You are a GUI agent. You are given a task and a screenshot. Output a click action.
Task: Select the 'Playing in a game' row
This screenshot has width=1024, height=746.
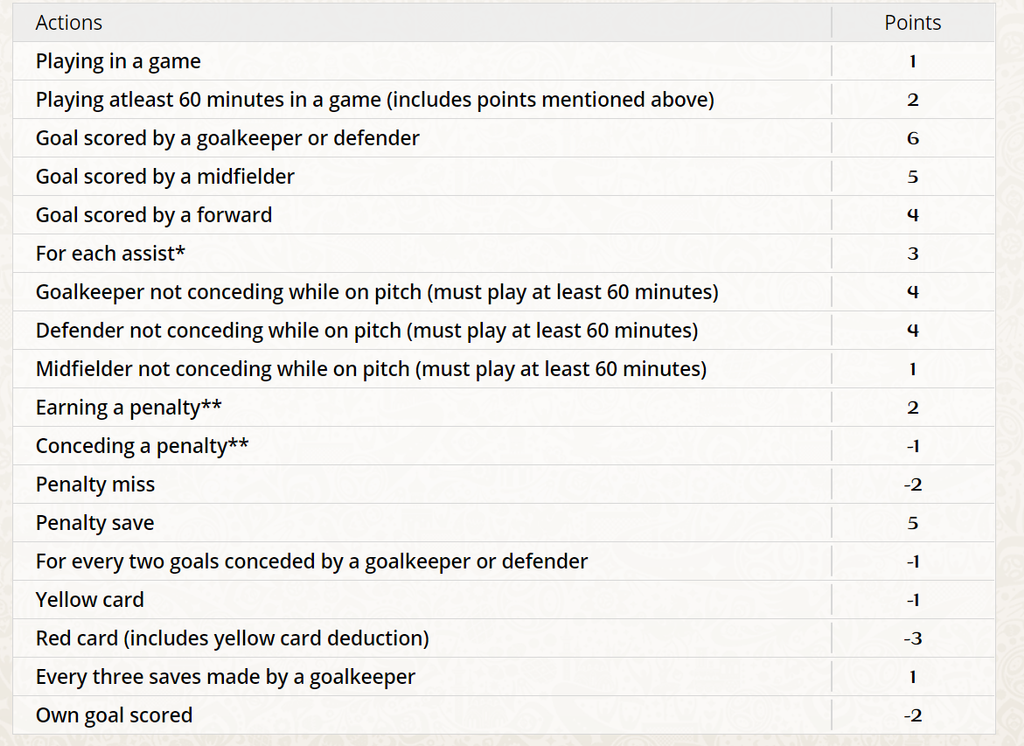point(504,61)
